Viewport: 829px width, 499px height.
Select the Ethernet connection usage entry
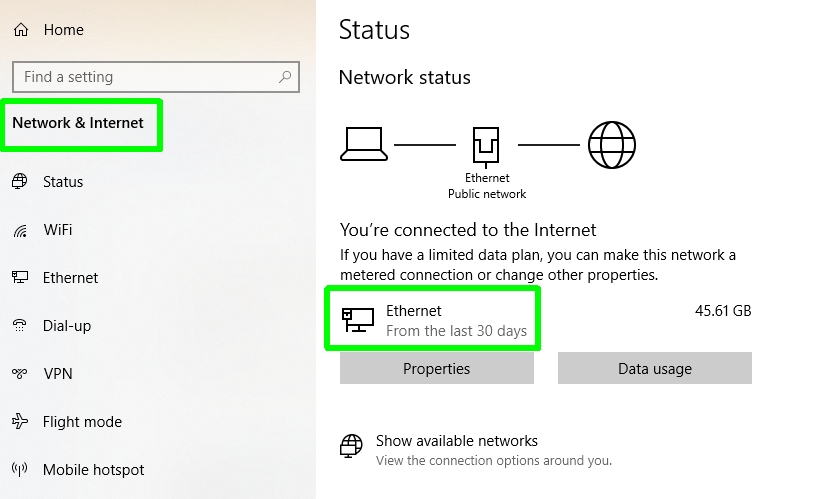432,320
